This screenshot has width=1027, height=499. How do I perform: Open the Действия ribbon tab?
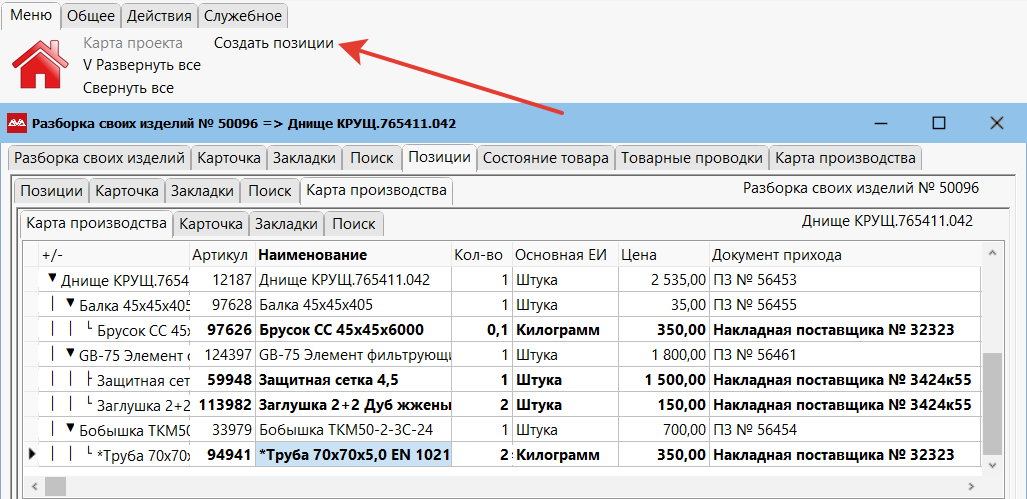[x=159, y=16]
